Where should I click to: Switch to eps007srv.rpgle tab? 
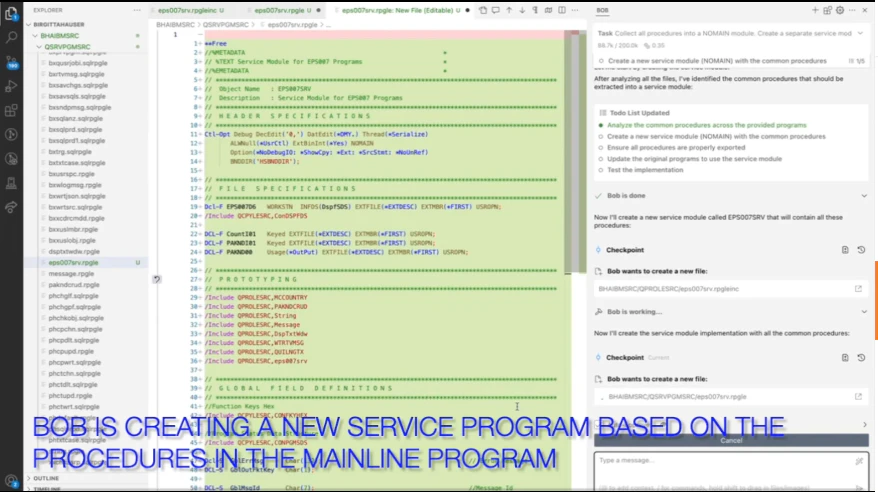pos(284,10)
